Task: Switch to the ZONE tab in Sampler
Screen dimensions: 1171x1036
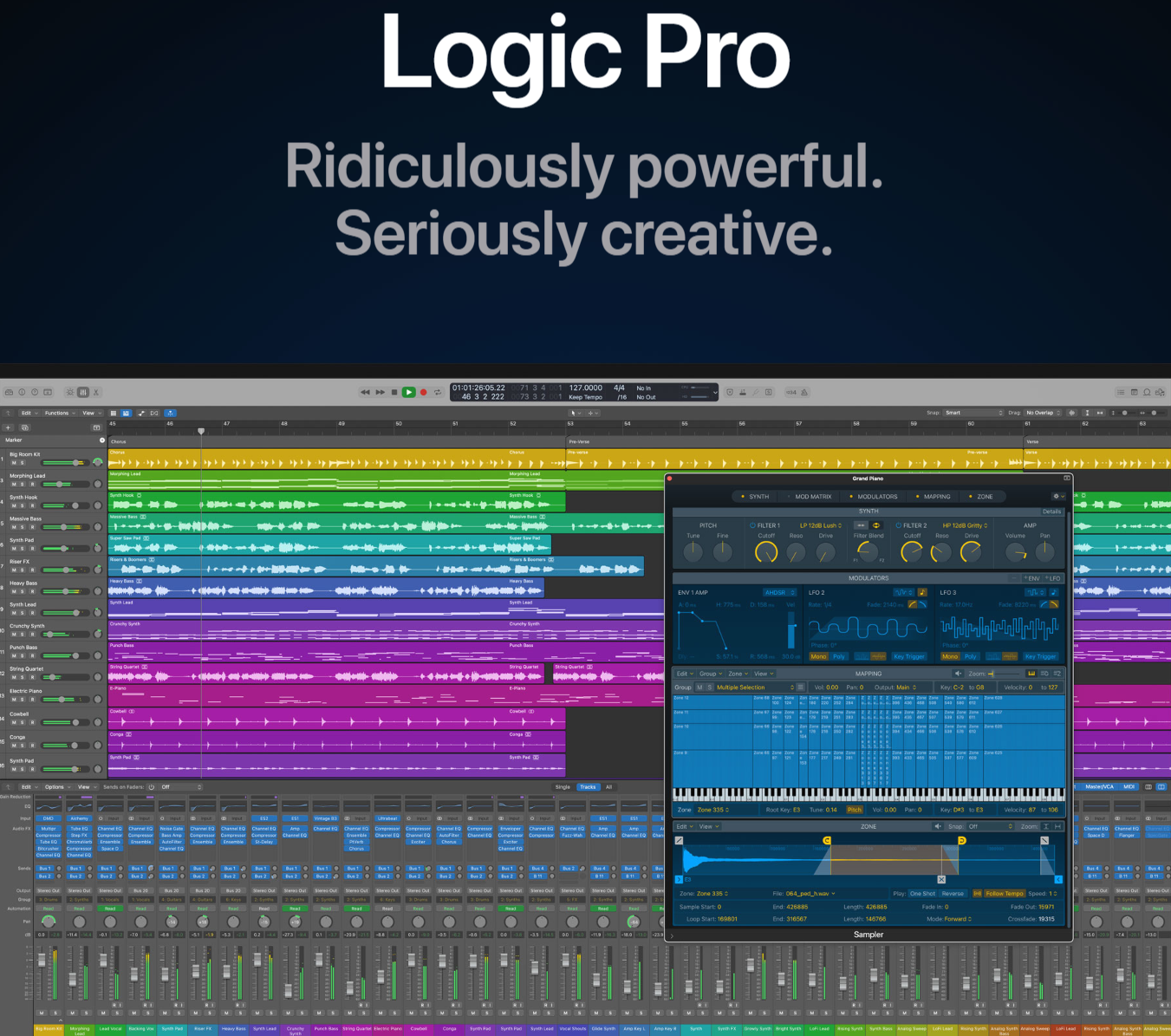Action: pyautogui.click(x=982, y=497)
